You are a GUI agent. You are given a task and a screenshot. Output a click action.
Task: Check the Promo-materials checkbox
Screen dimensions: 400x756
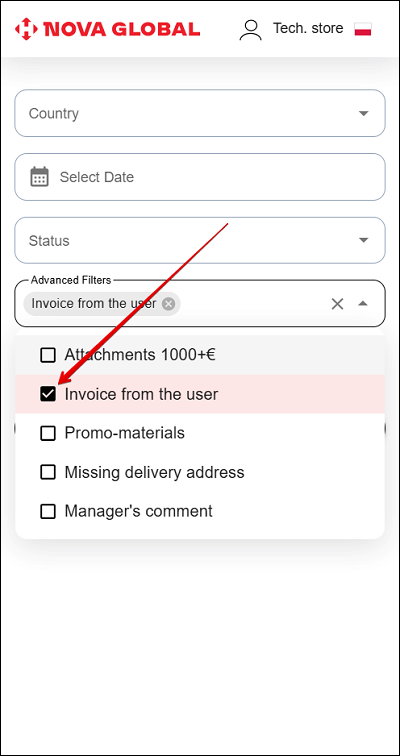48,433
